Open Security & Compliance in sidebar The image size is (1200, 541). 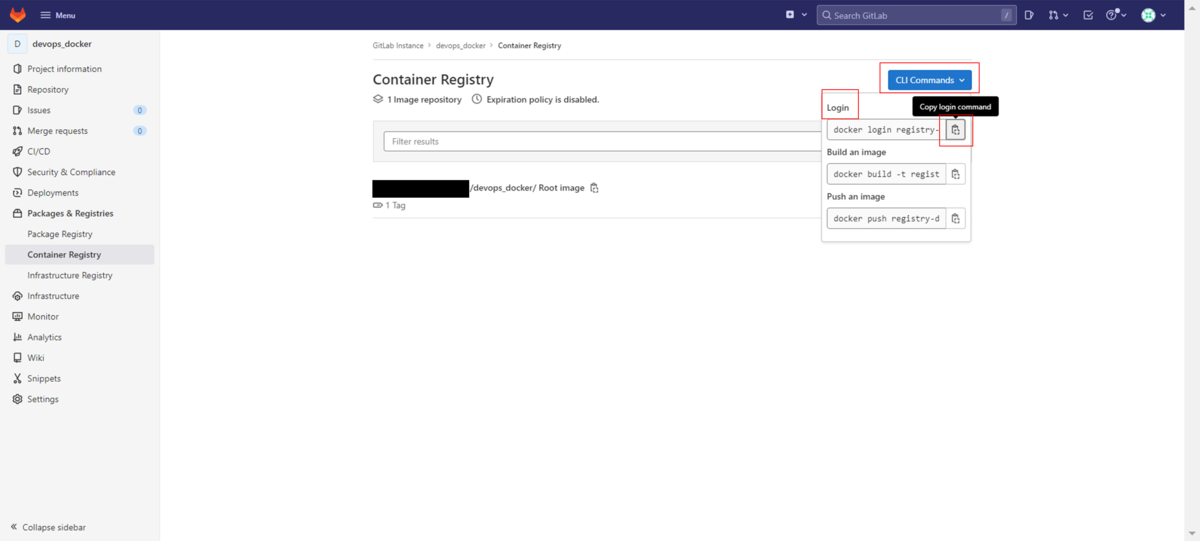pyautogui.click(x=71, y=172)
